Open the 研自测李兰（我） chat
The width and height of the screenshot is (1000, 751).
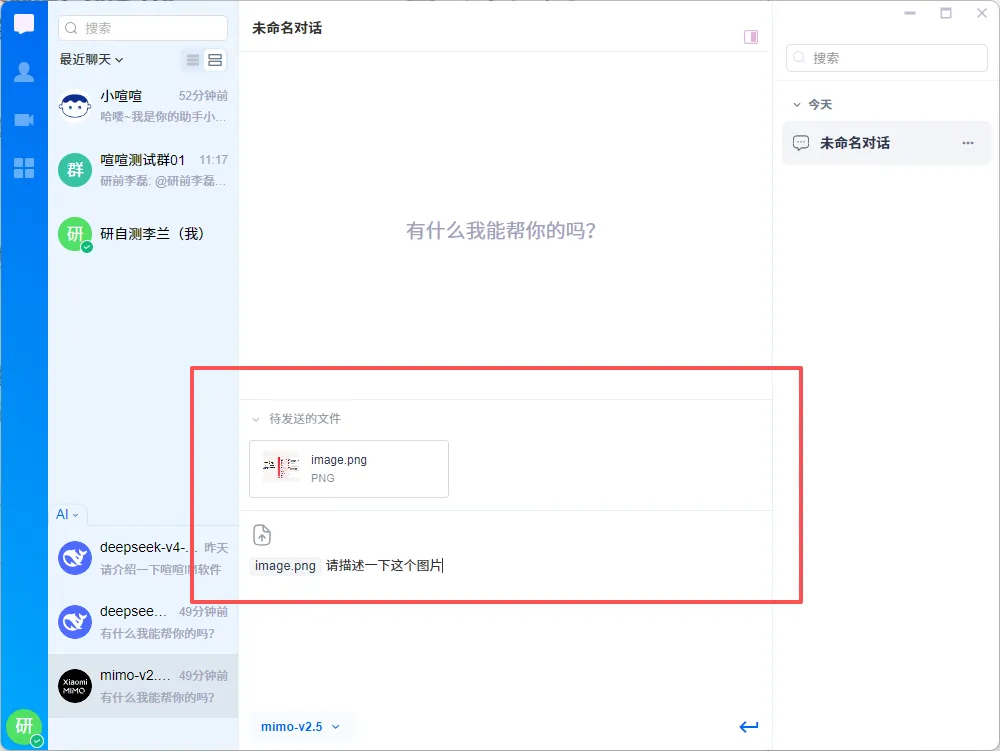coord(143,234)
